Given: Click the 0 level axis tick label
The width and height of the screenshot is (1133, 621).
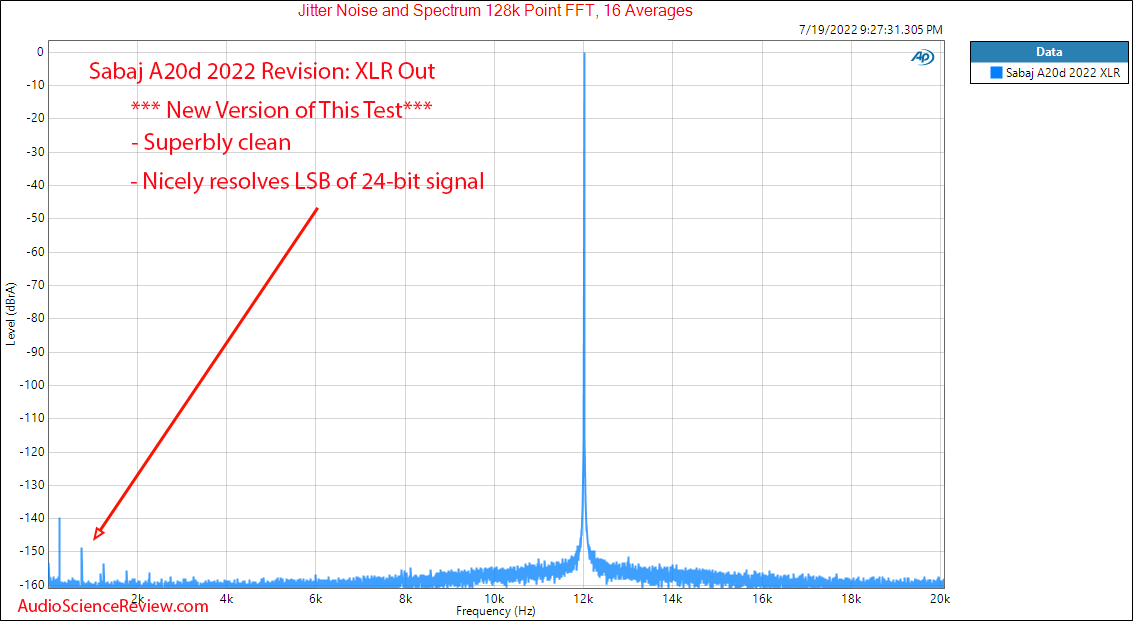Looking at the screenshot, I should pyautogui.click(x=40, y=52).
